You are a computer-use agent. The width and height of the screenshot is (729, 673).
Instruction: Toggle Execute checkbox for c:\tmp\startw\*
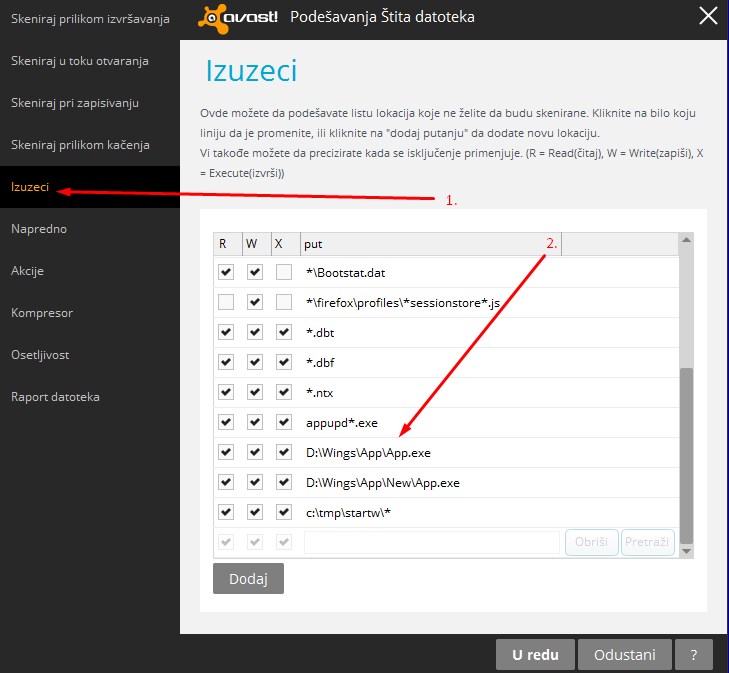284,512
